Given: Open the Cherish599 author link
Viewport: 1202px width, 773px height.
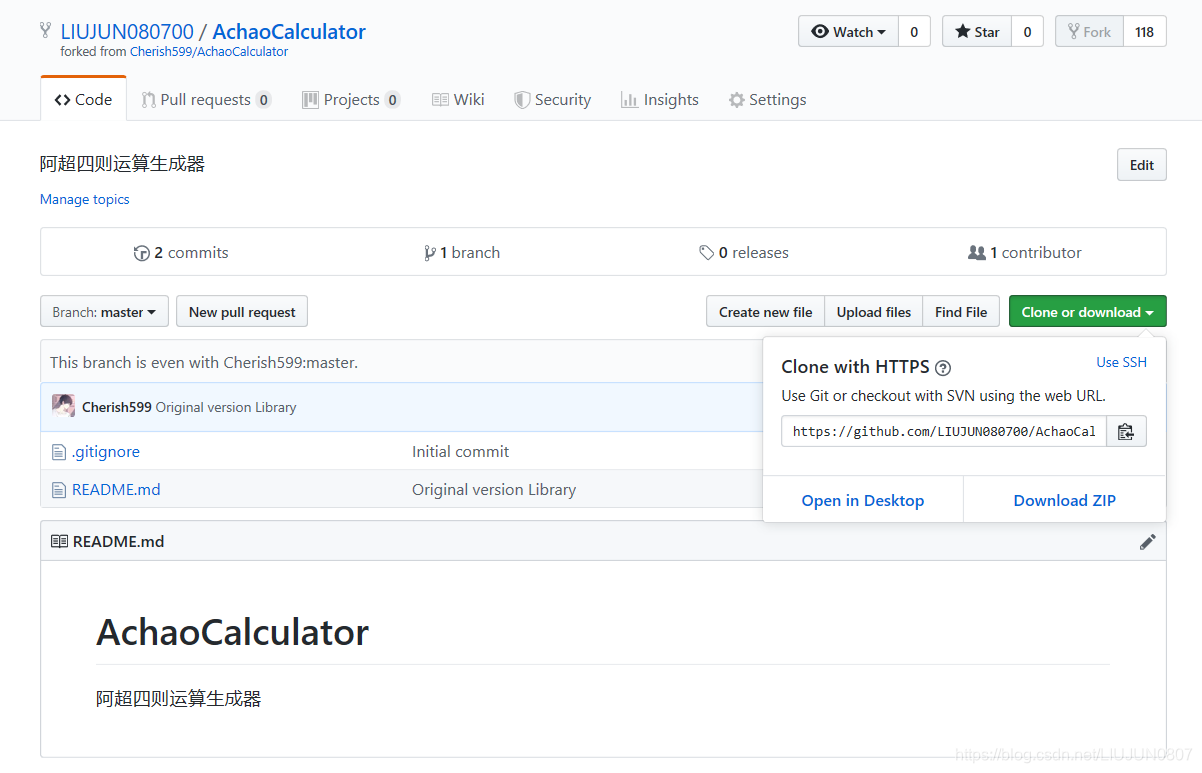Looking at the screenshot, I should tap(117, 407).
